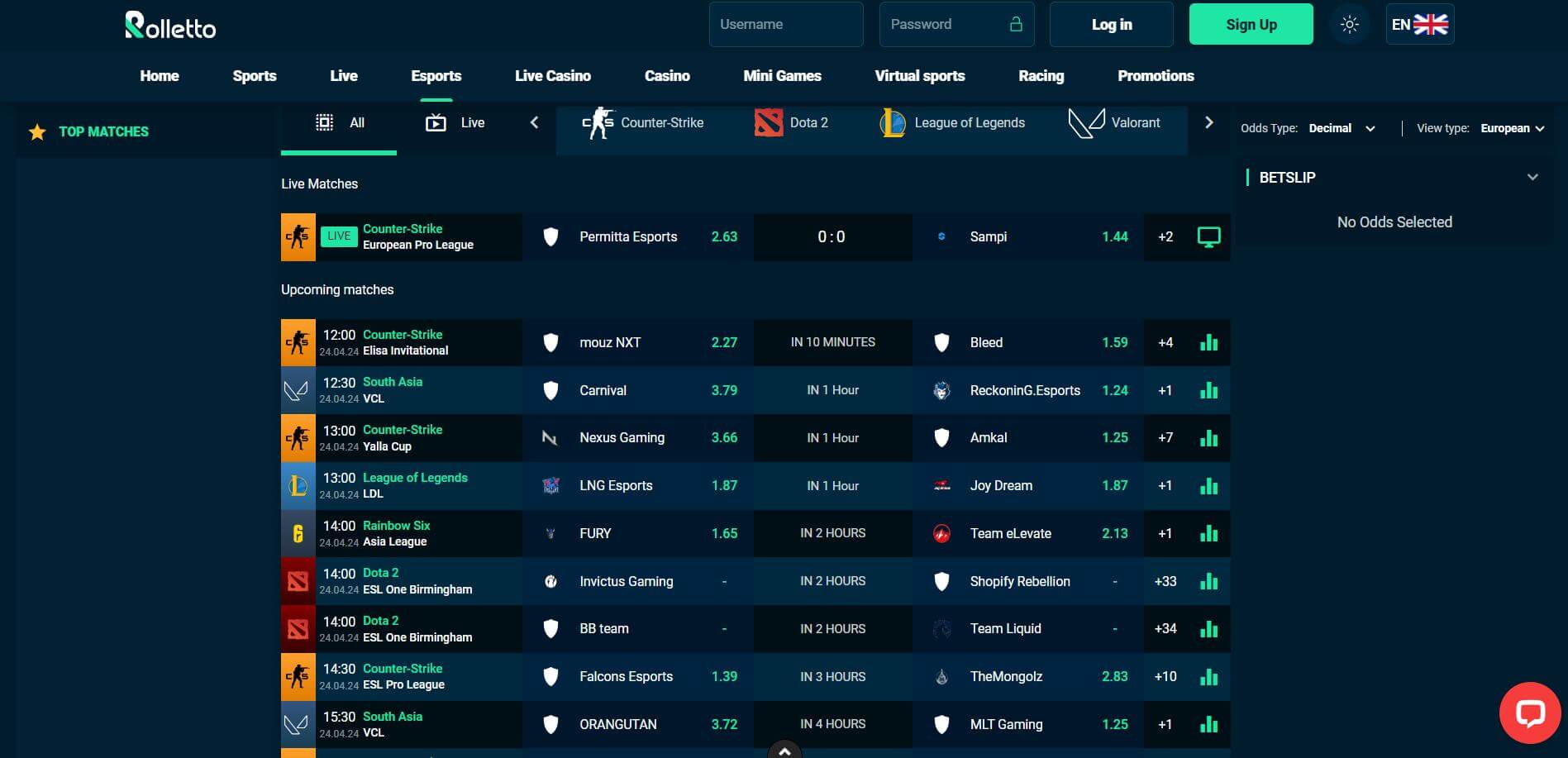Click the Valorant icon on Carnival row
The image size is (1568, 758).
[298, 390]
